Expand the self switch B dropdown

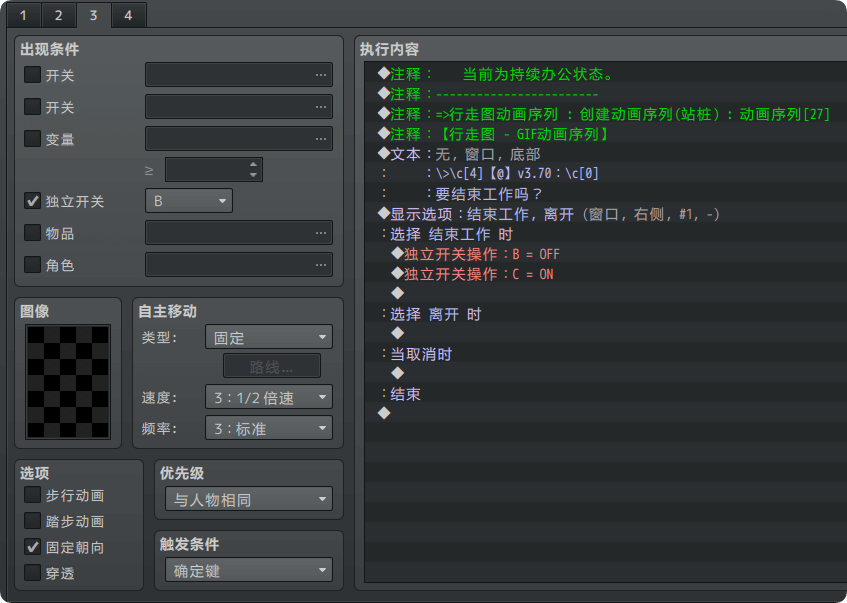tap(189, 201)
